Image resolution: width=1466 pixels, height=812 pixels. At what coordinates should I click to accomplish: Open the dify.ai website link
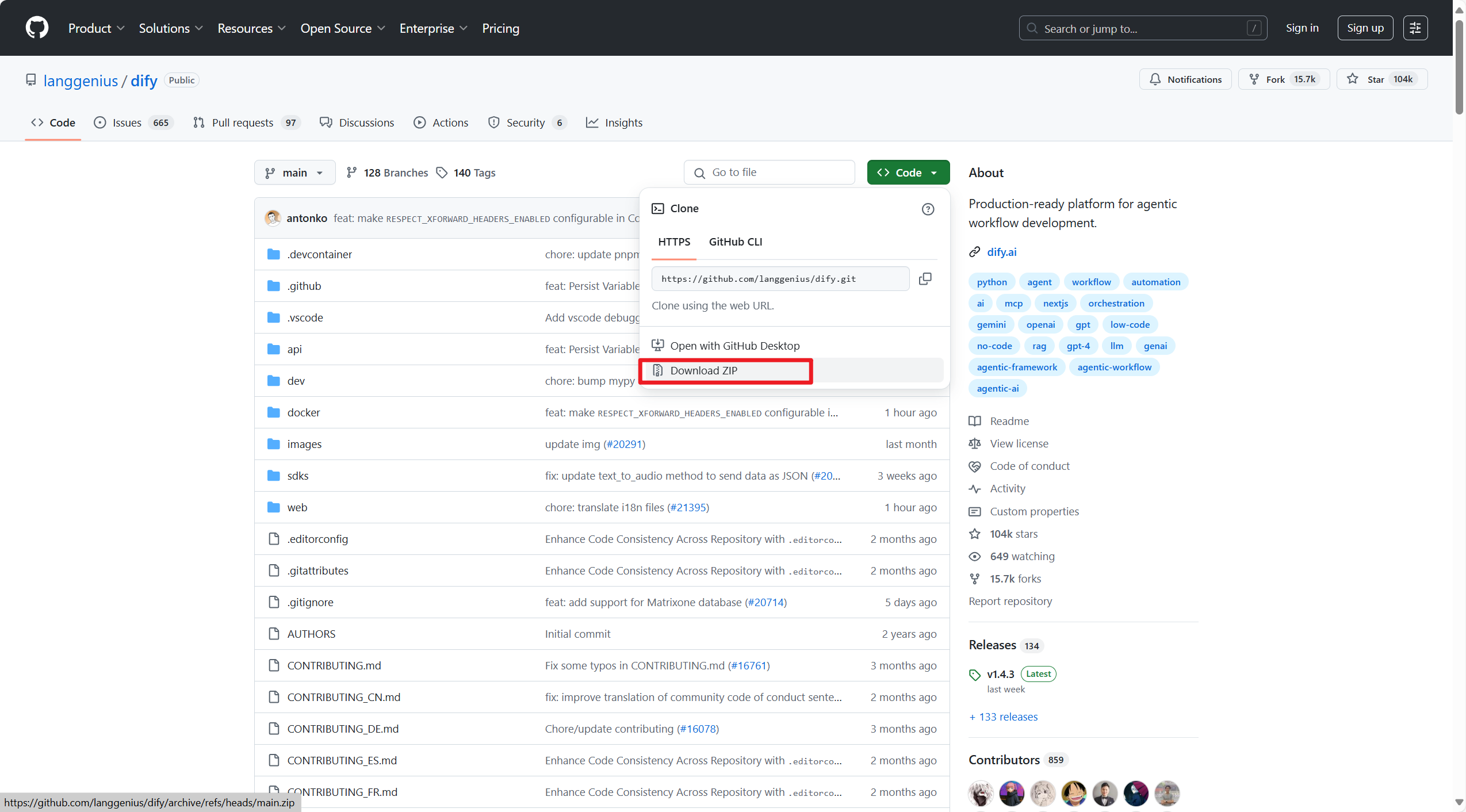[x=1002, y=252]
